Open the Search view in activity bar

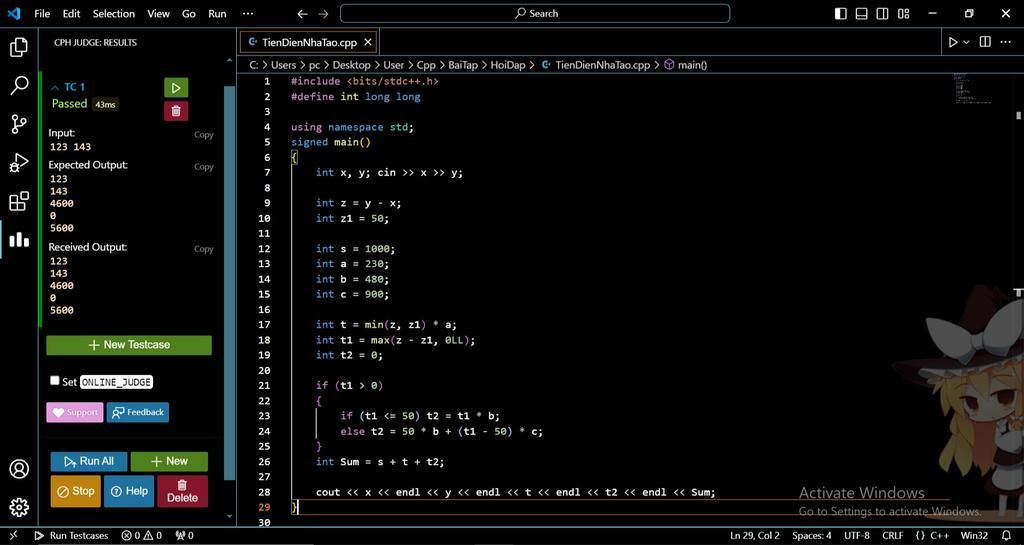tap(18, 86)
